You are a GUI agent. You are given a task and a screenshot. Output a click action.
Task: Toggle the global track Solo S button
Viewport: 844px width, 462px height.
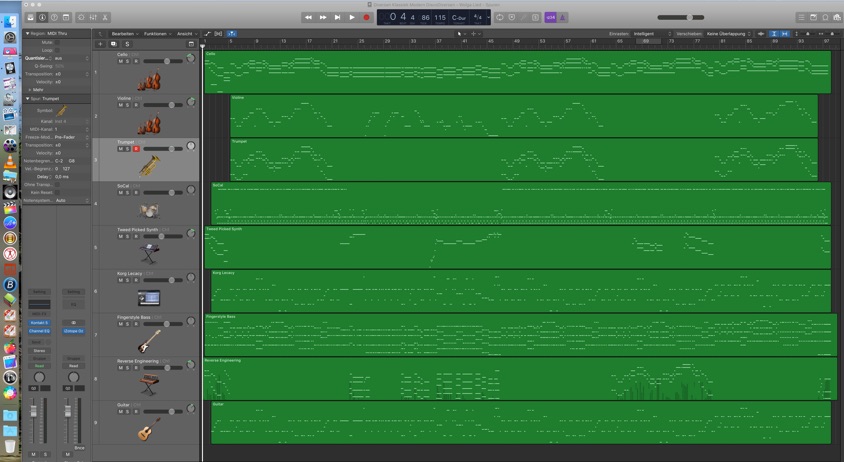coord(128,44)
